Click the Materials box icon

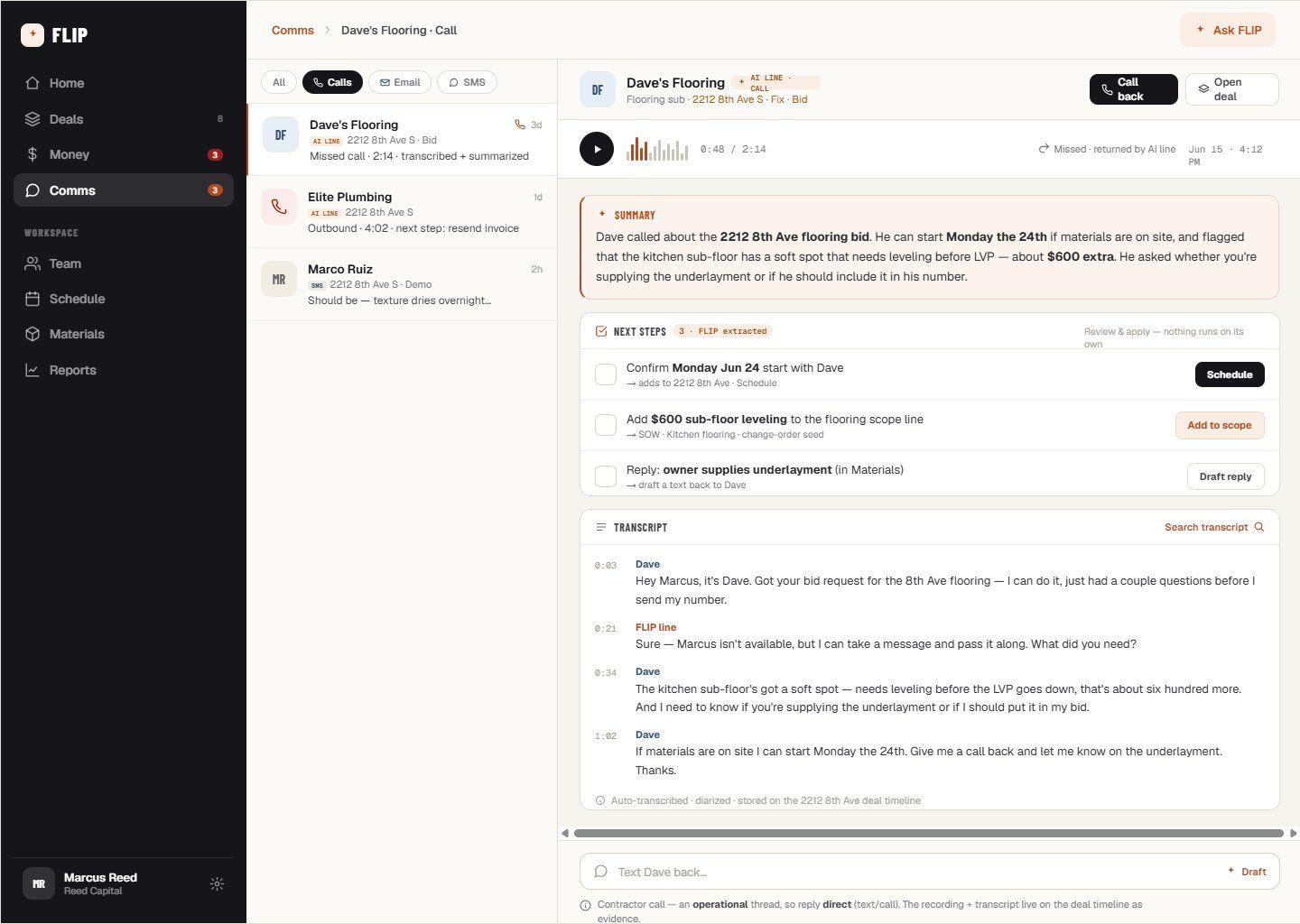tap(32, 334)
